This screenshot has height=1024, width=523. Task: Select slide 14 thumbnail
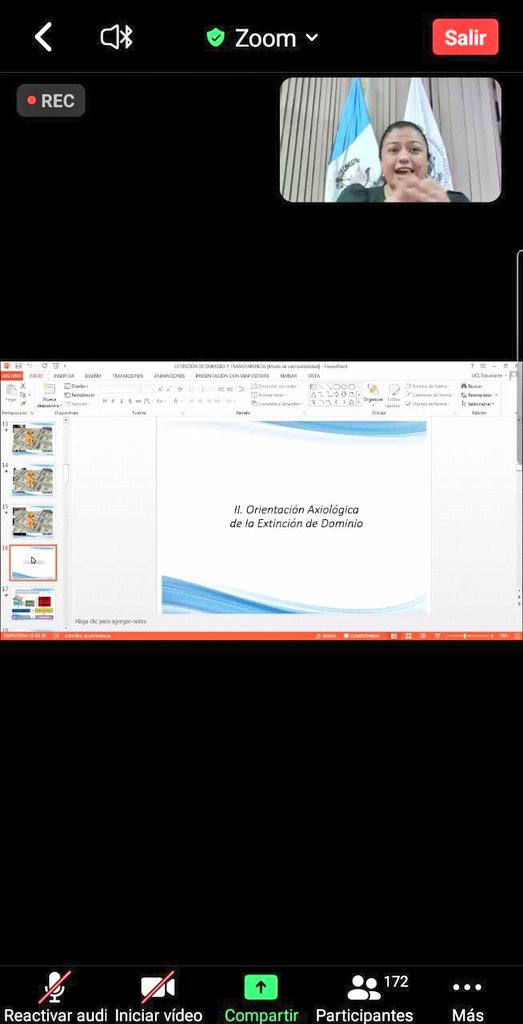(x=33, y=480)
